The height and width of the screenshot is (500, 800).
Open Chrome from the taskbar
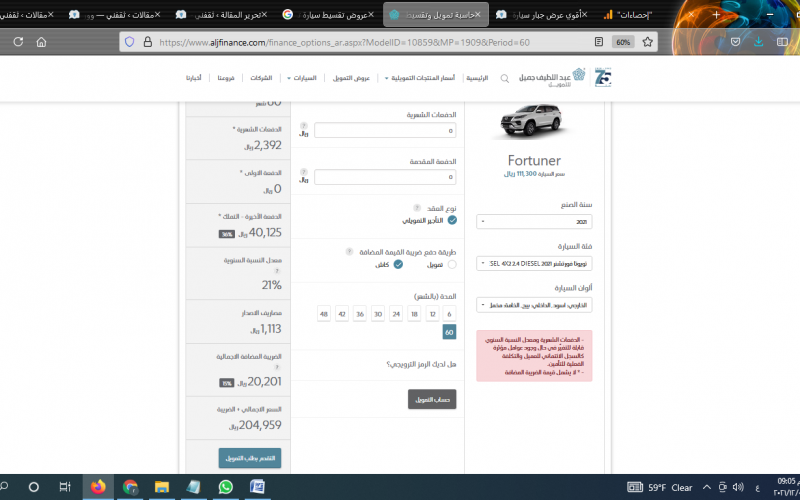(130, 487)
